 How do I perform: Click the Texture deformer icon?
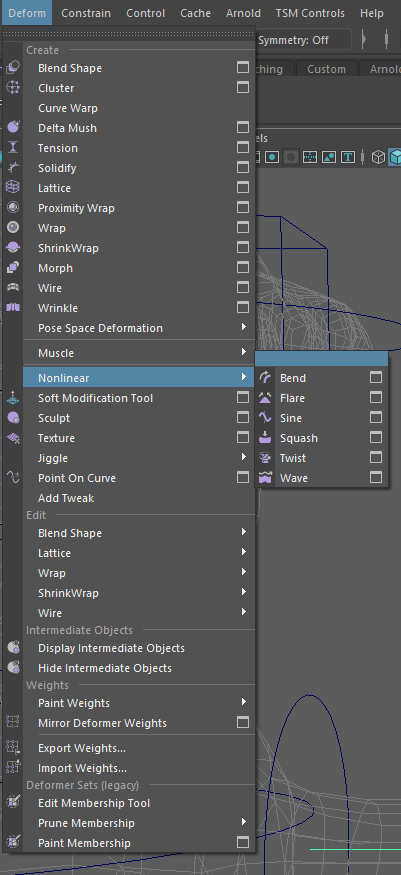[13, 438]
